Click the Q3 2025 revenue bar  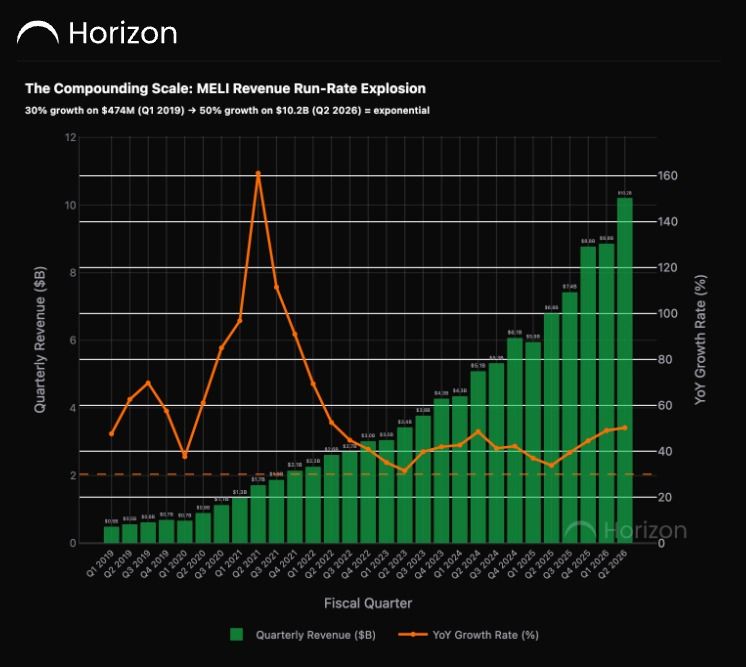coord(569,418)
